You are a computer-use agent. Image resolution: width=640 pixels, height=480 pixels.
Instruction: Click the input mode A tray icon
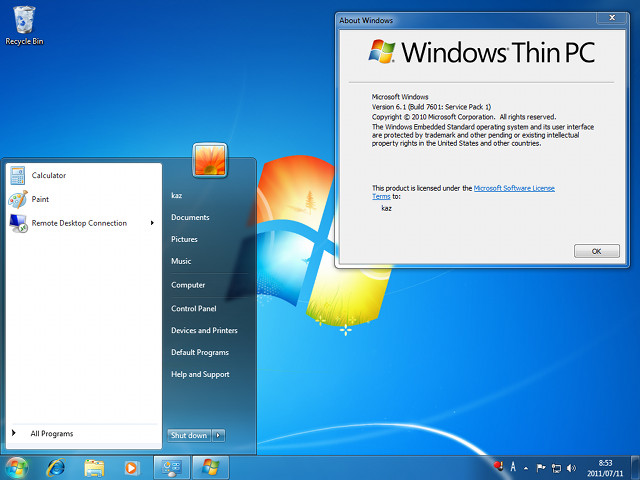coord(513,467)
